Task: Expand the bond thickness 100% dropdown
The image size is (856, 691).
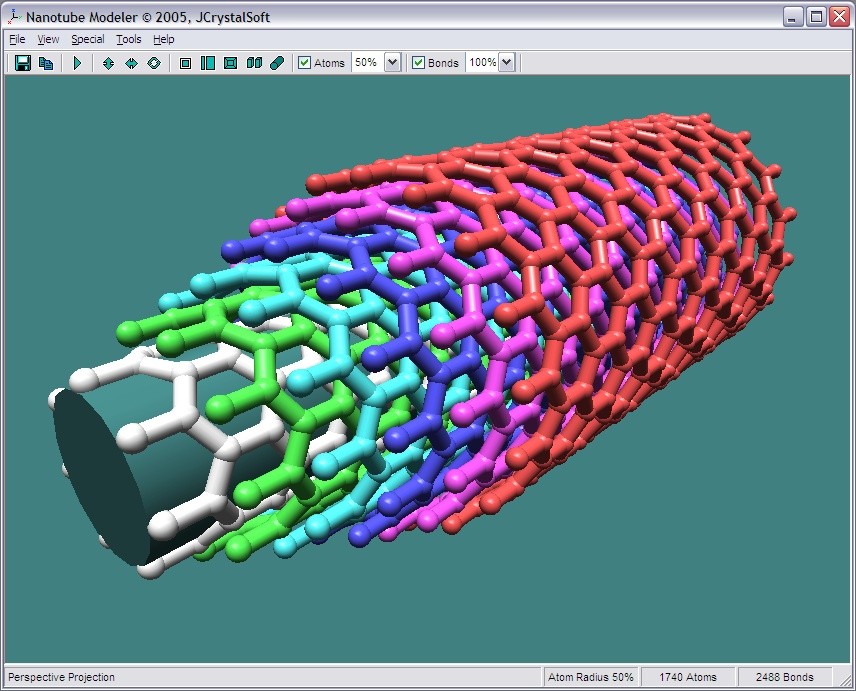Action: [508, 62]
